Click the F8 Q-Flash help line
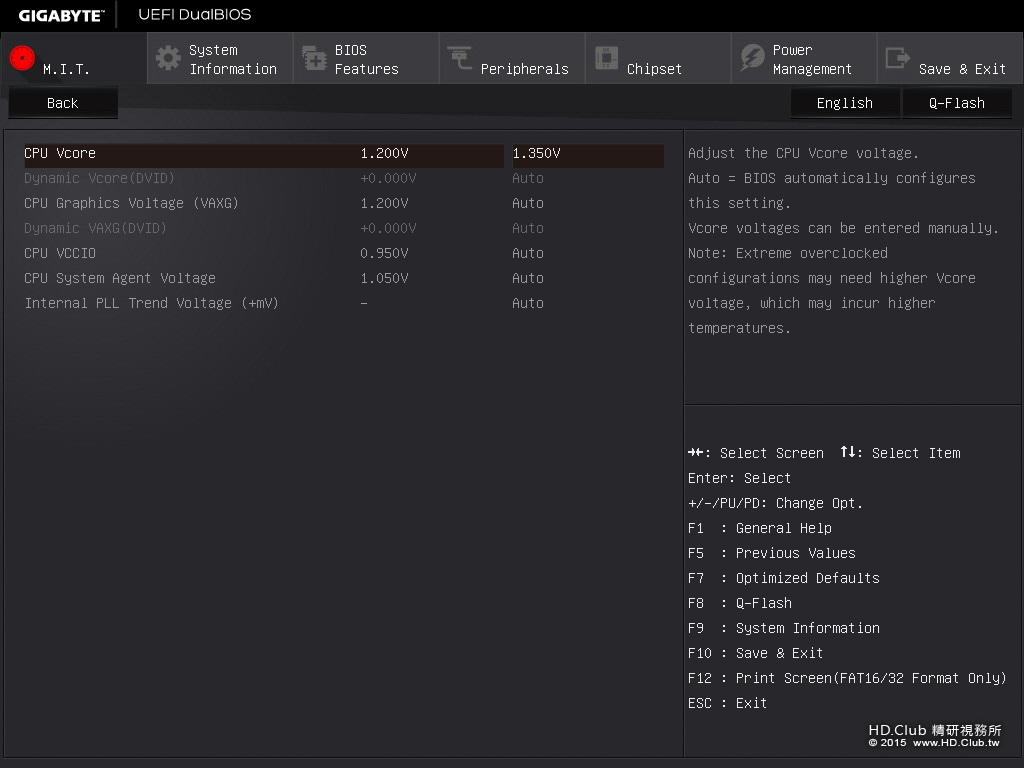 740,603
